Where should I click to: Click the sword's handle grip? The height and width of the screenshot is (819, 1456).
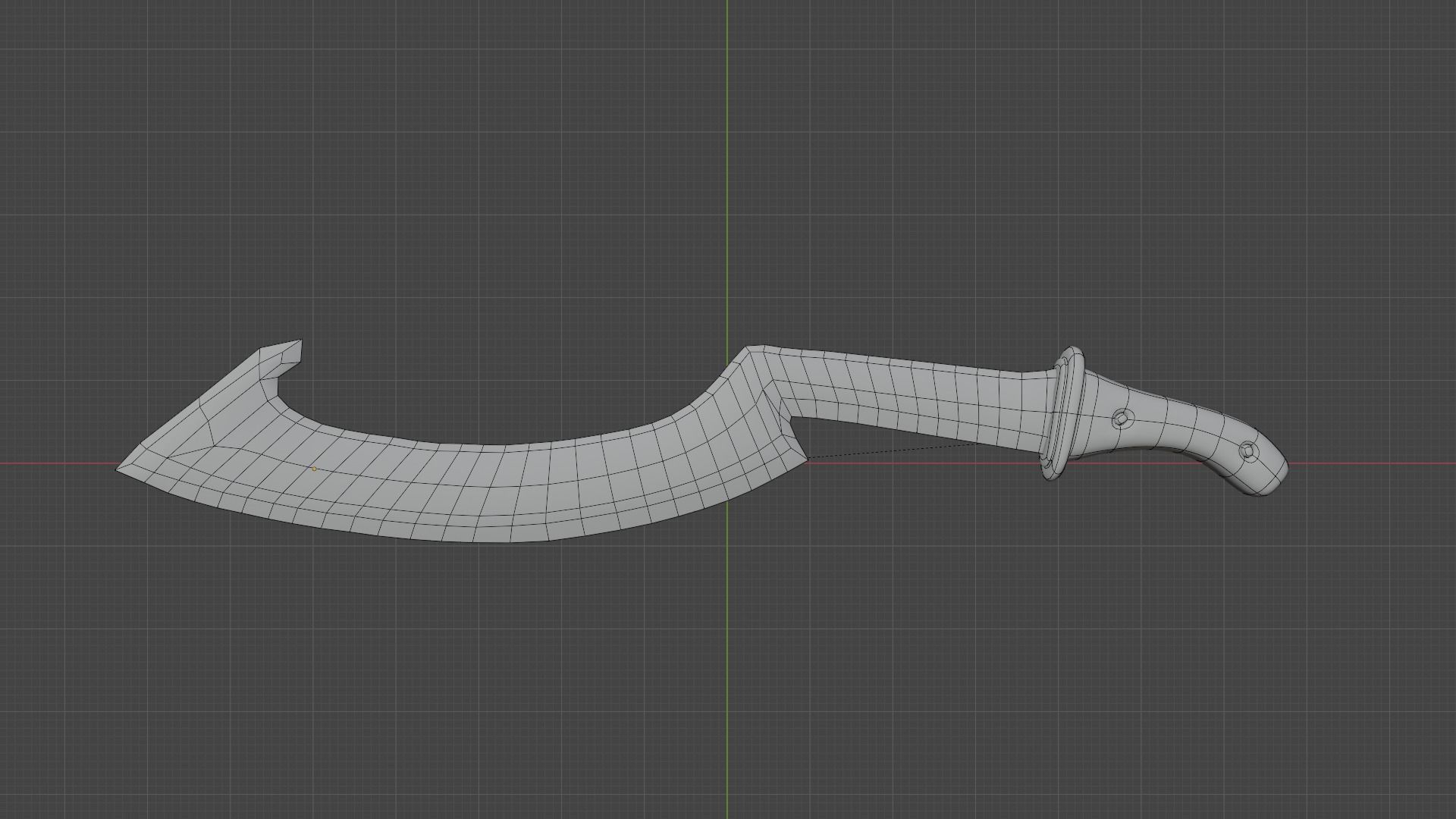tap(1183, 432)
